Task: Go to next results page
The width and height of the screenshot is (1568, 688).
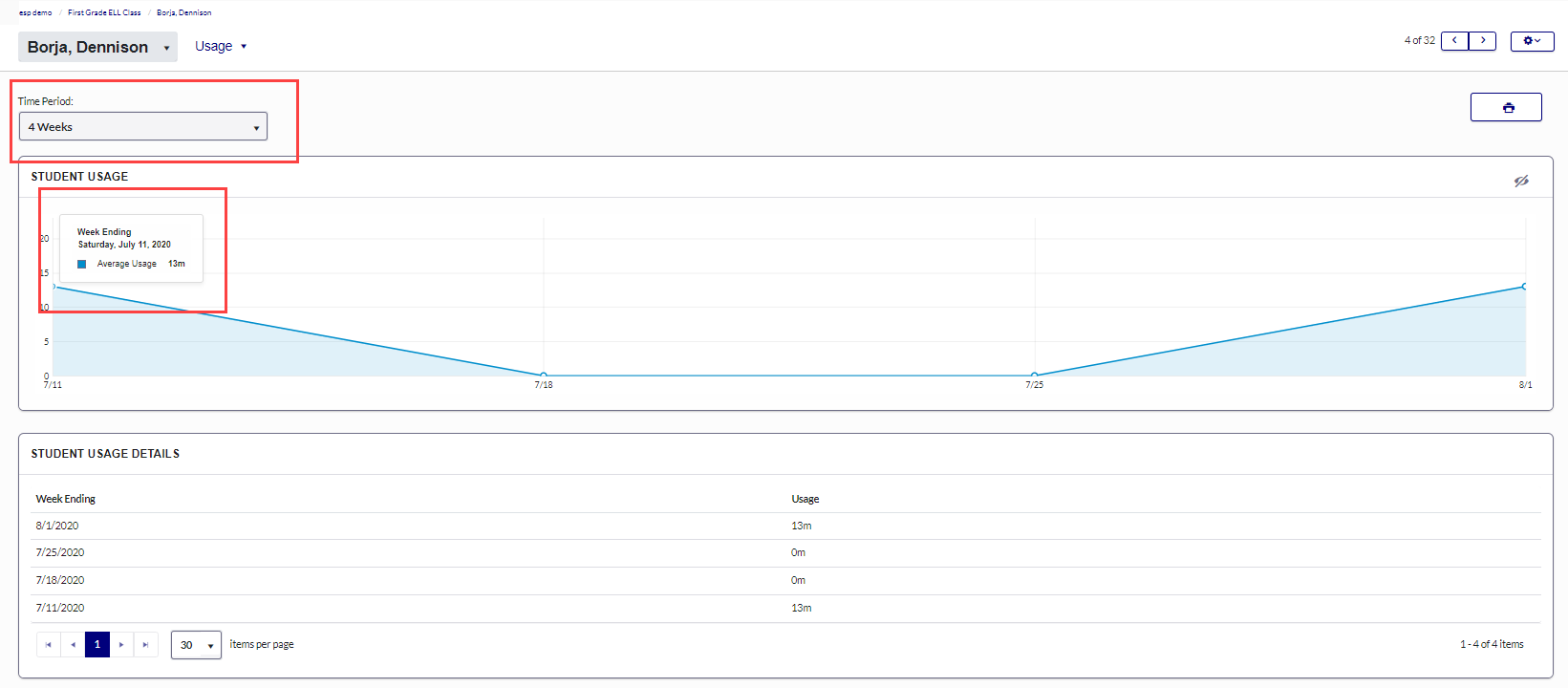Action: click(x=121, y=645)
